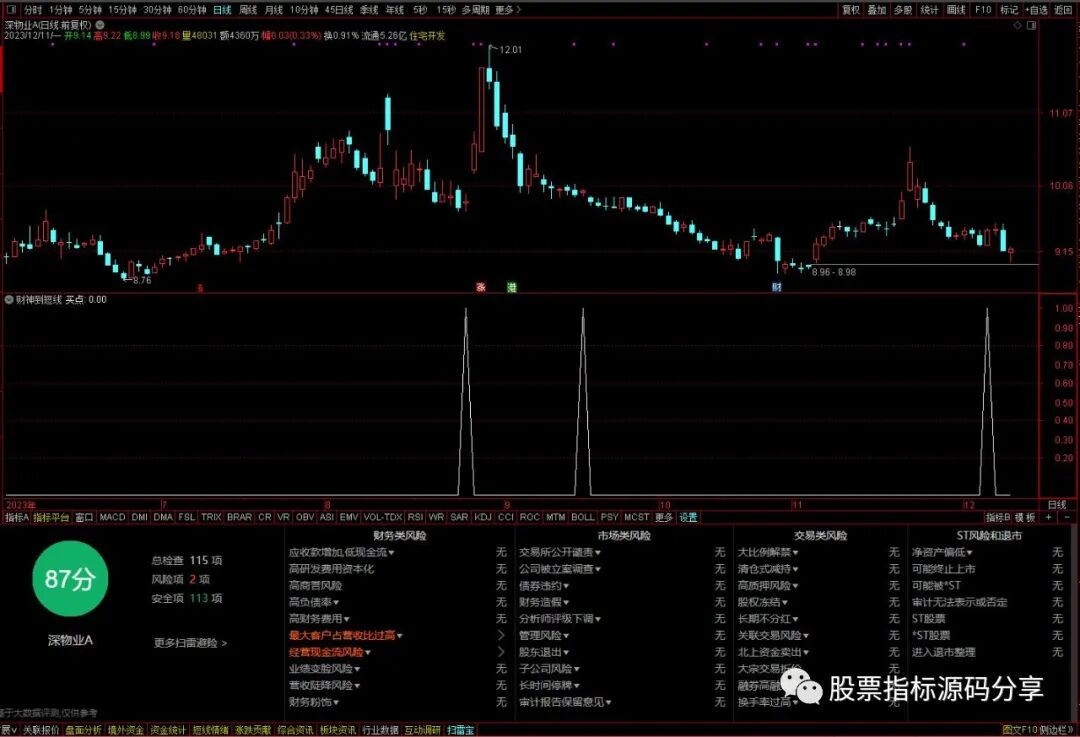Click the diamond marker icon in chart header

click(x=1018, y=25)
